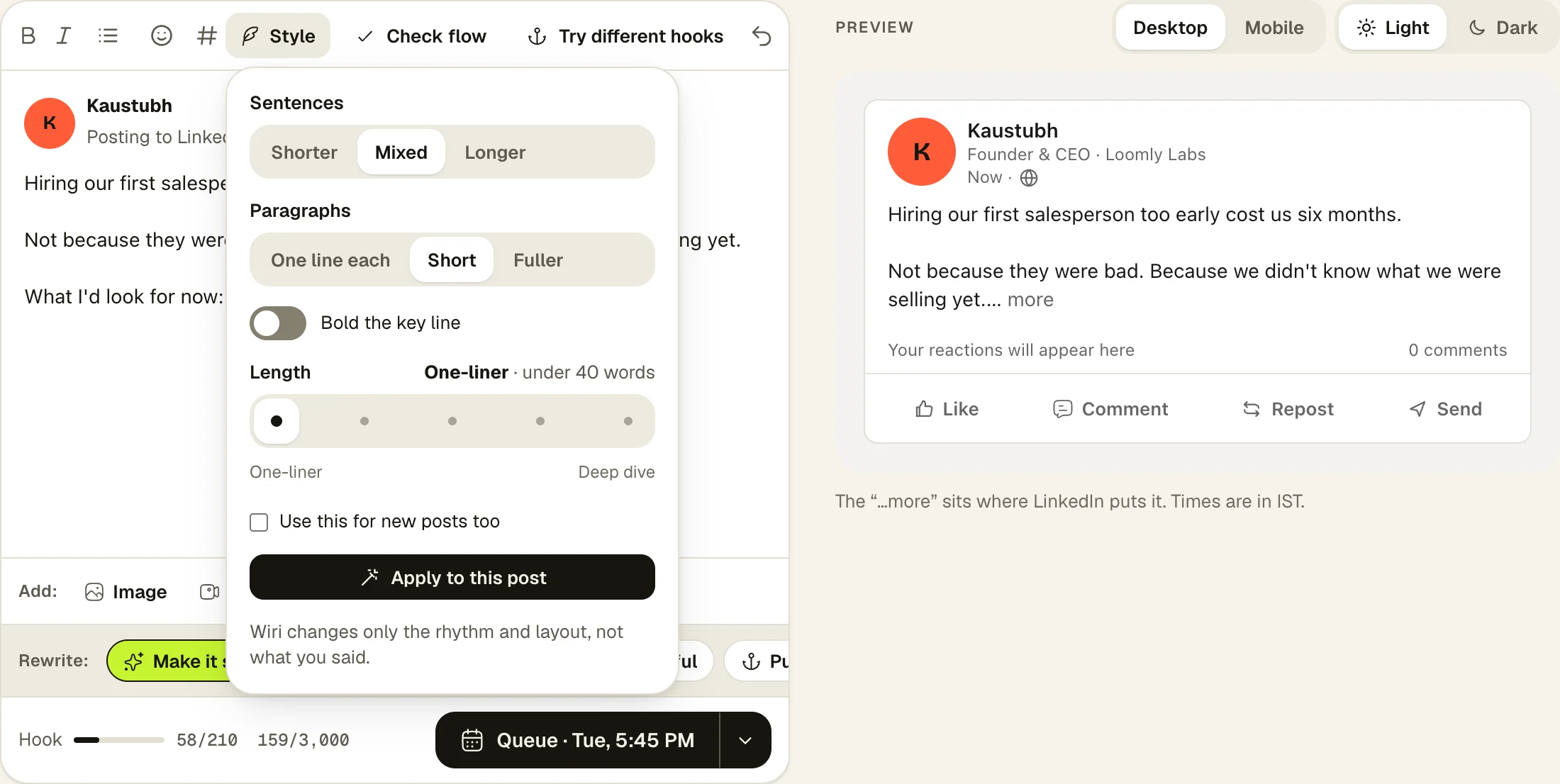Run Check flow on the post
The height and width of the screenshot is (784, 1560).
coord(422,35)
